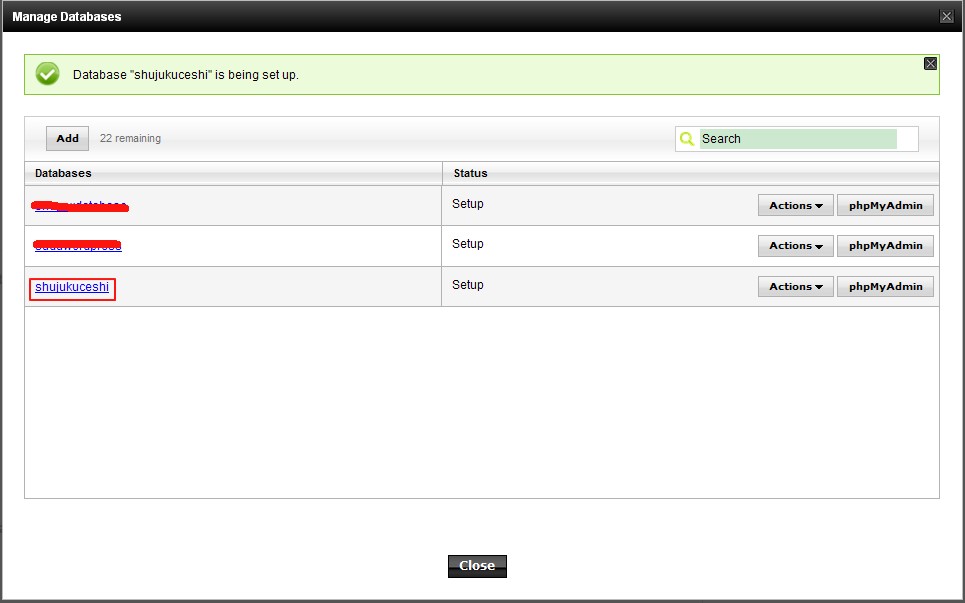Dismiss the green notification banner
Screen dimensions: 965x603
930,63
